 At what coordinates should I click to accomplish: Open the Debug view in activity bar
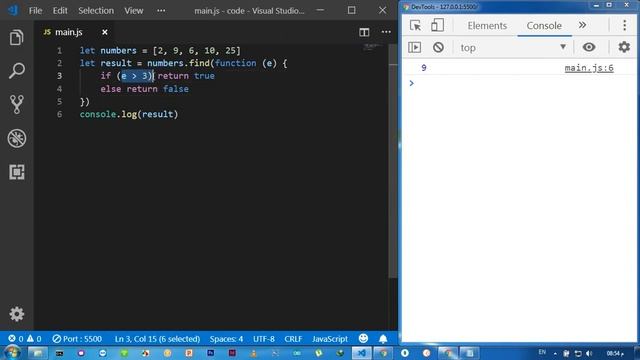pyautogui.click(x=16, y=138)
